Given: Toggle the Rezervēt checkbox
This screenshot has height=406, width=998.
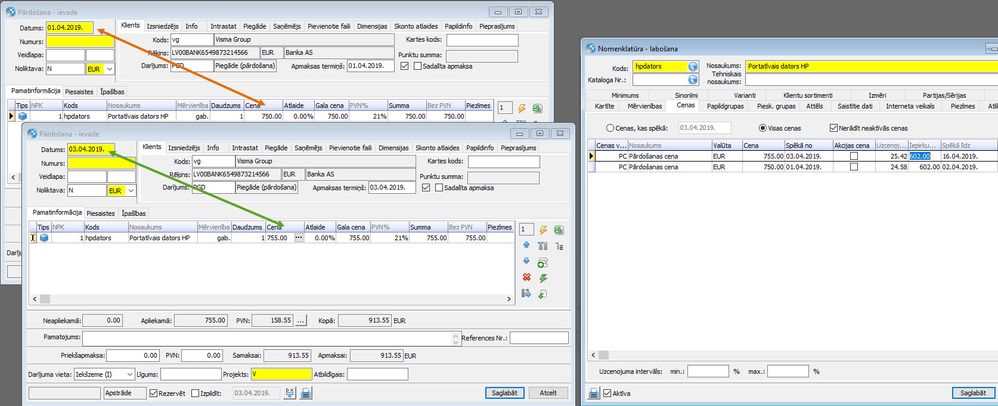Looking at the screenshot, I should tap(153, 393).
